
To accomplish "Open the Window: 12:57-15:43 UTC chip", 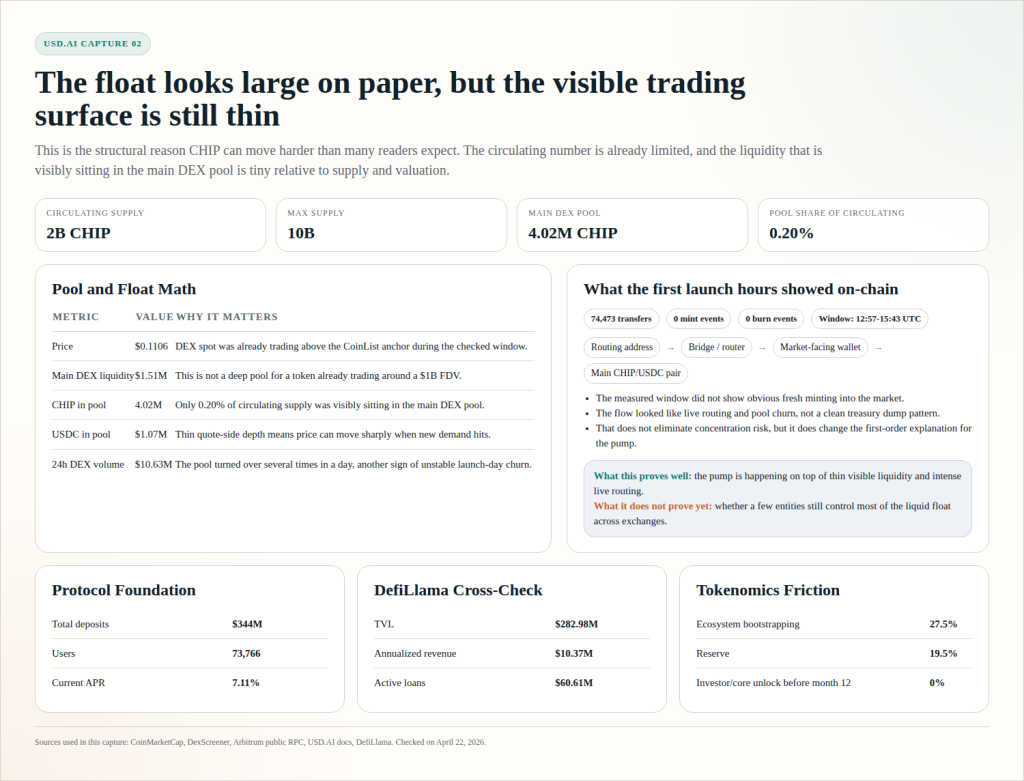I will pyautogui.click(x=870, y=319).
